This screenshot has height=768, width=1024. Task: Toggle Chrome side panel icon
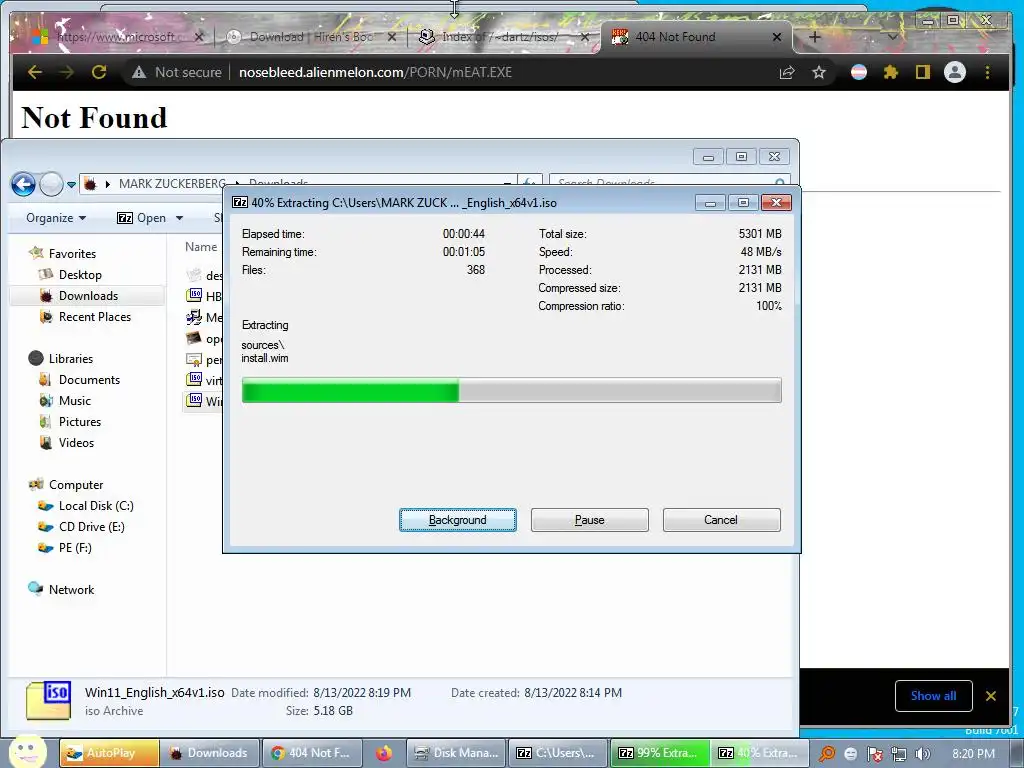pyautogui.click(x=922, y=72)
